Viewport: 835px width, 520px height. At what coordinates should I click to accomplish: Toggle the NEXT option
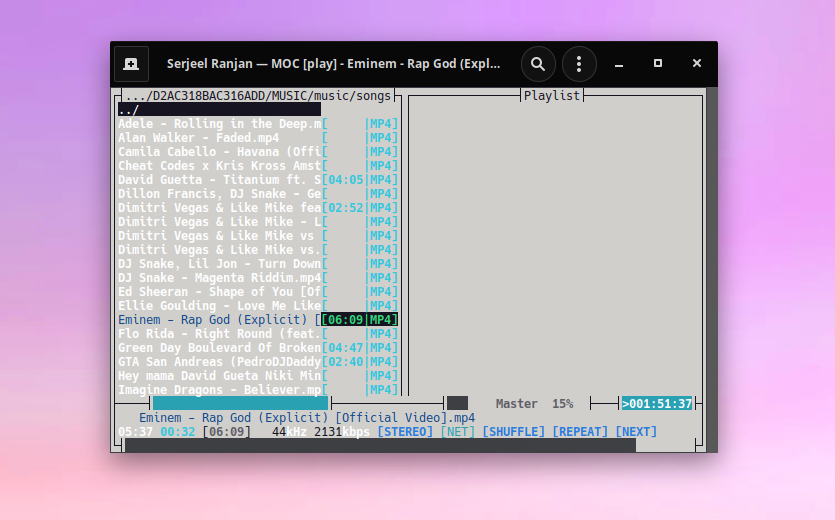tap(636, 432)
